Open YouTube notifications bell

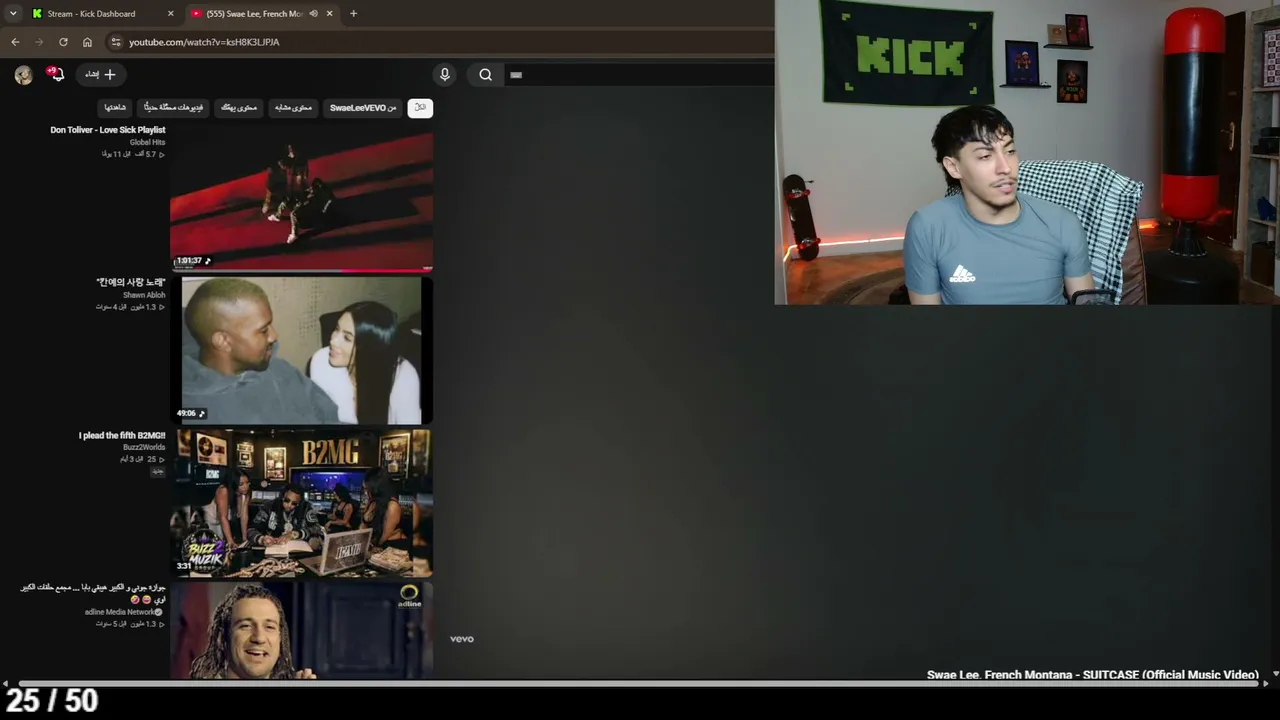point(56,74)
